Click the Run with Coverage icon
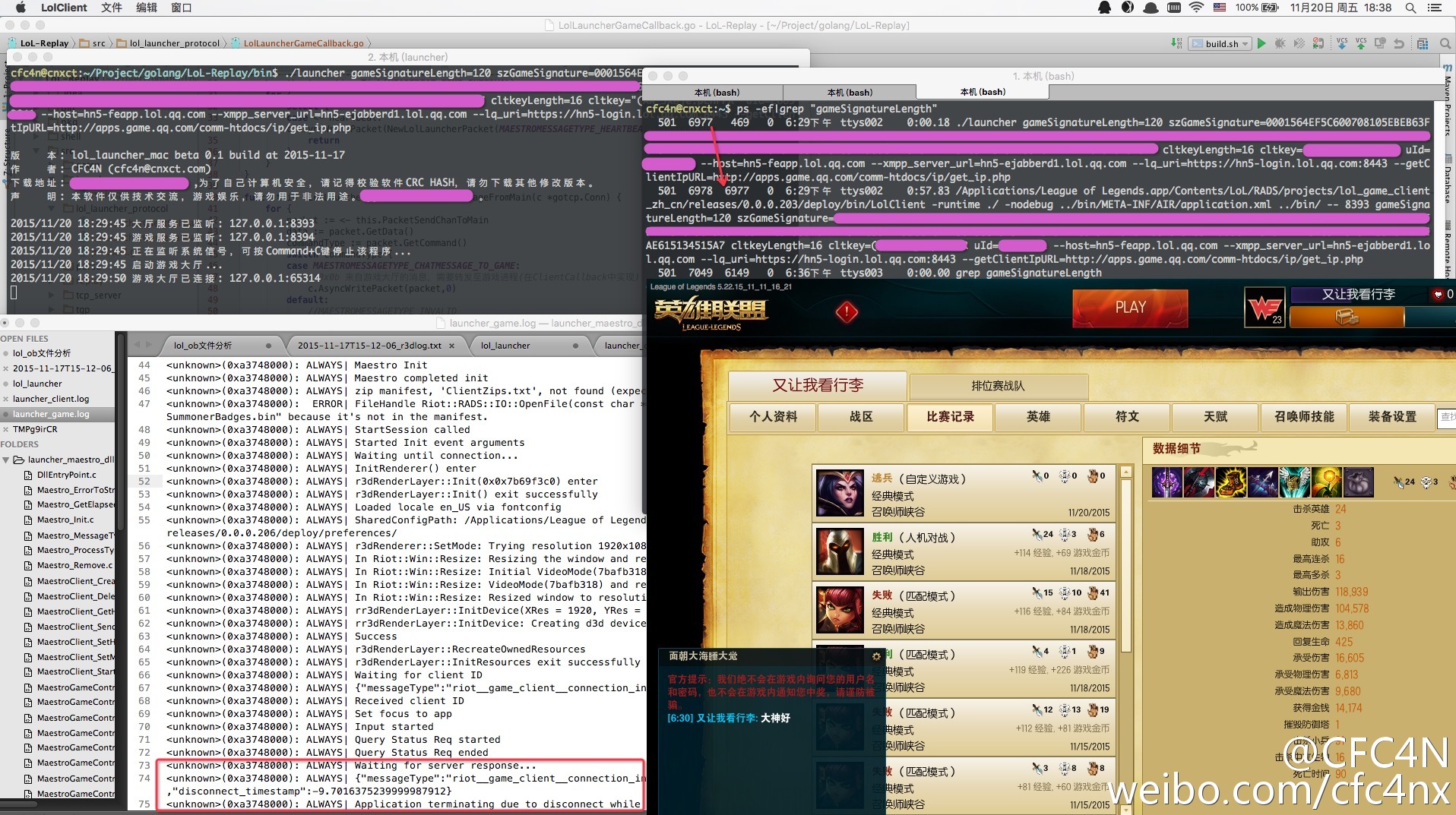Image resolution: width=1456 pixels, height=815 pixels. (x=1299, y=43)
